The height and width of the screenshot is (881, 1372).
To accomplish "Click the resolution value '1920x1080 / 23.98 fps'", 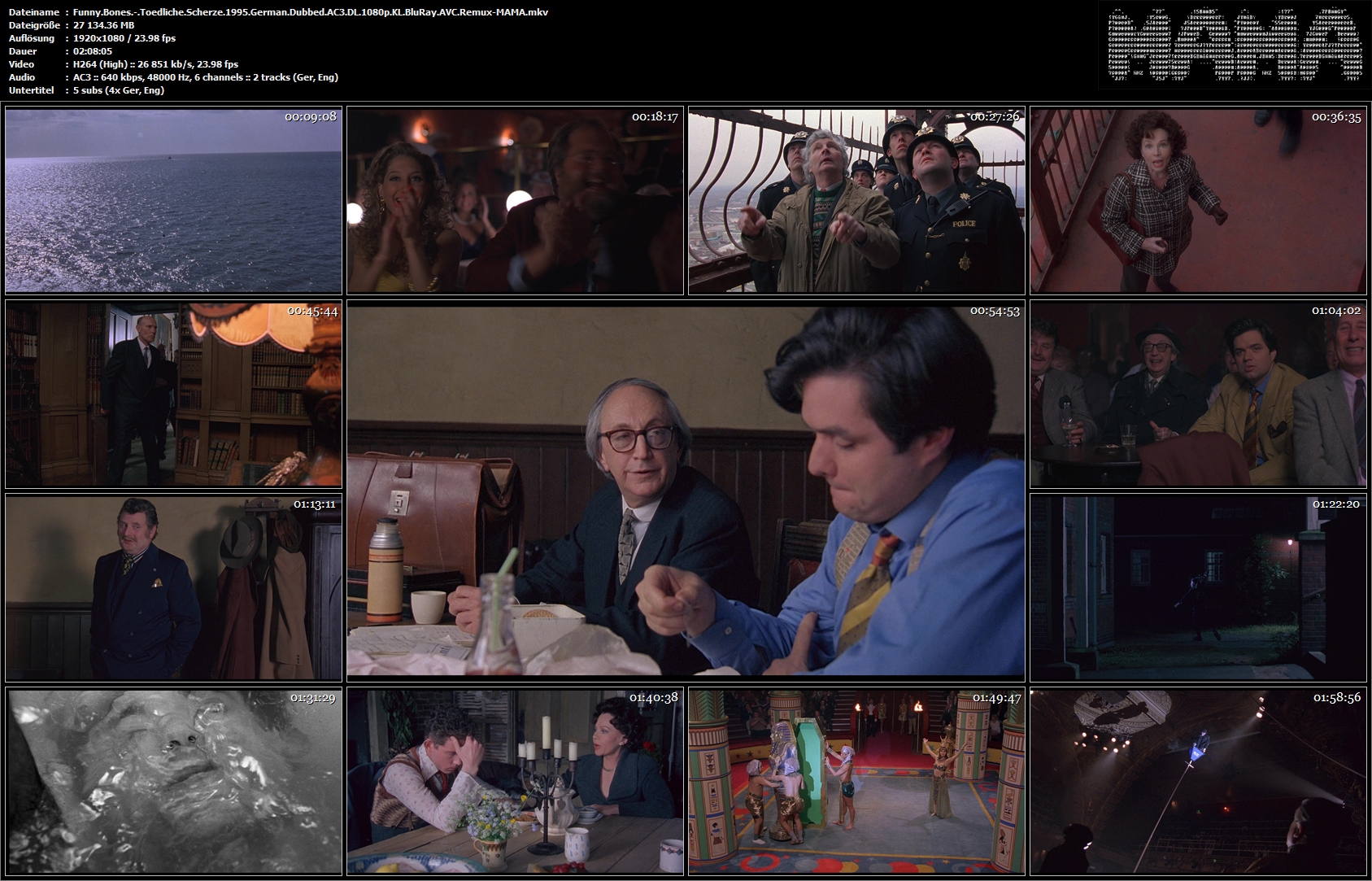I will tap(124, 38).
